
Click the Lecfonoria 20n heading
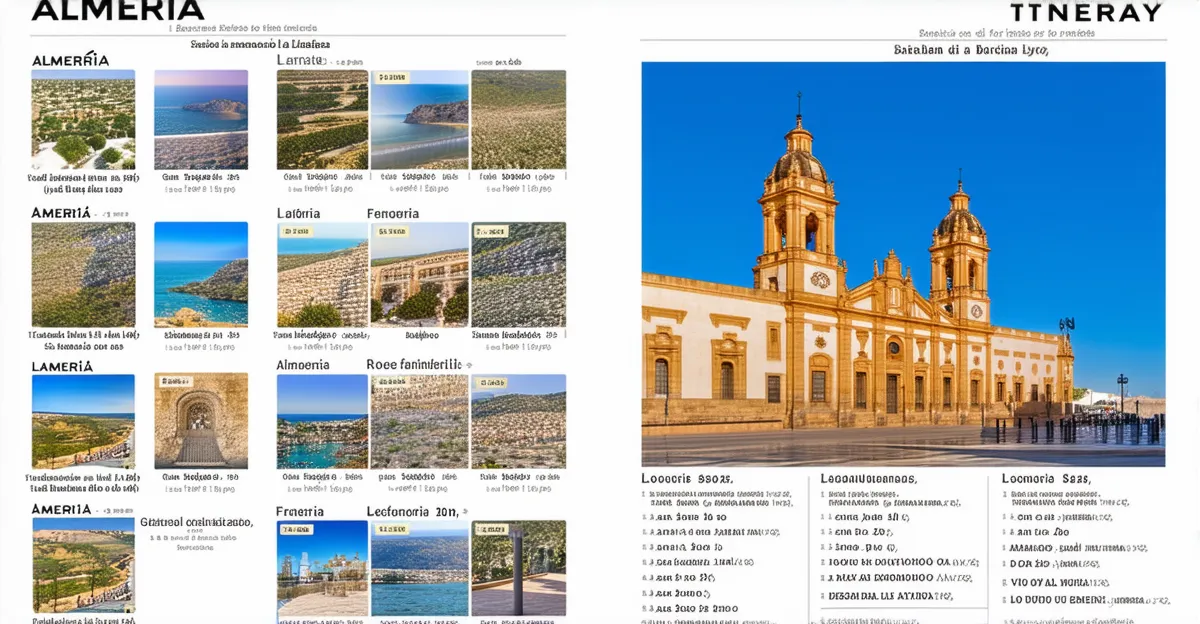coord(412,511)
